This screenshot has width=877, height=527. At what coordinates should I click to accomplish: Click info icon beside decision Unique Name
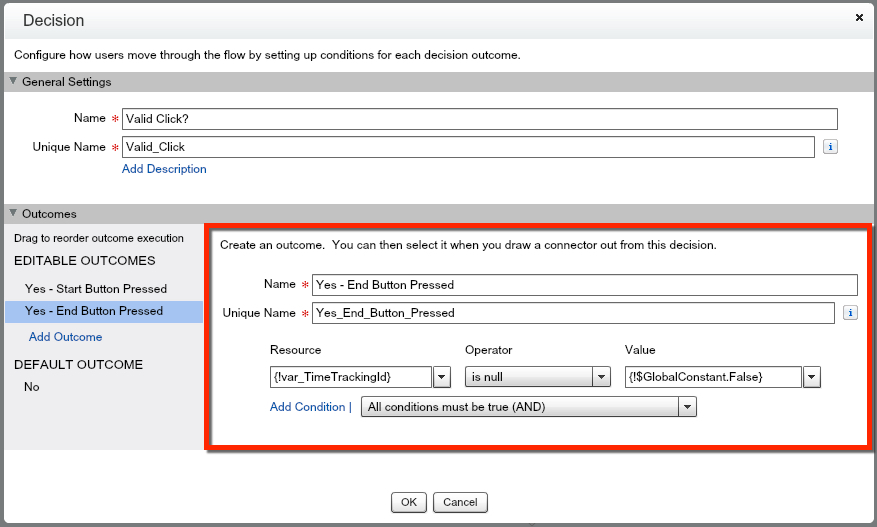pyautogui.click(x=830, y=147)
